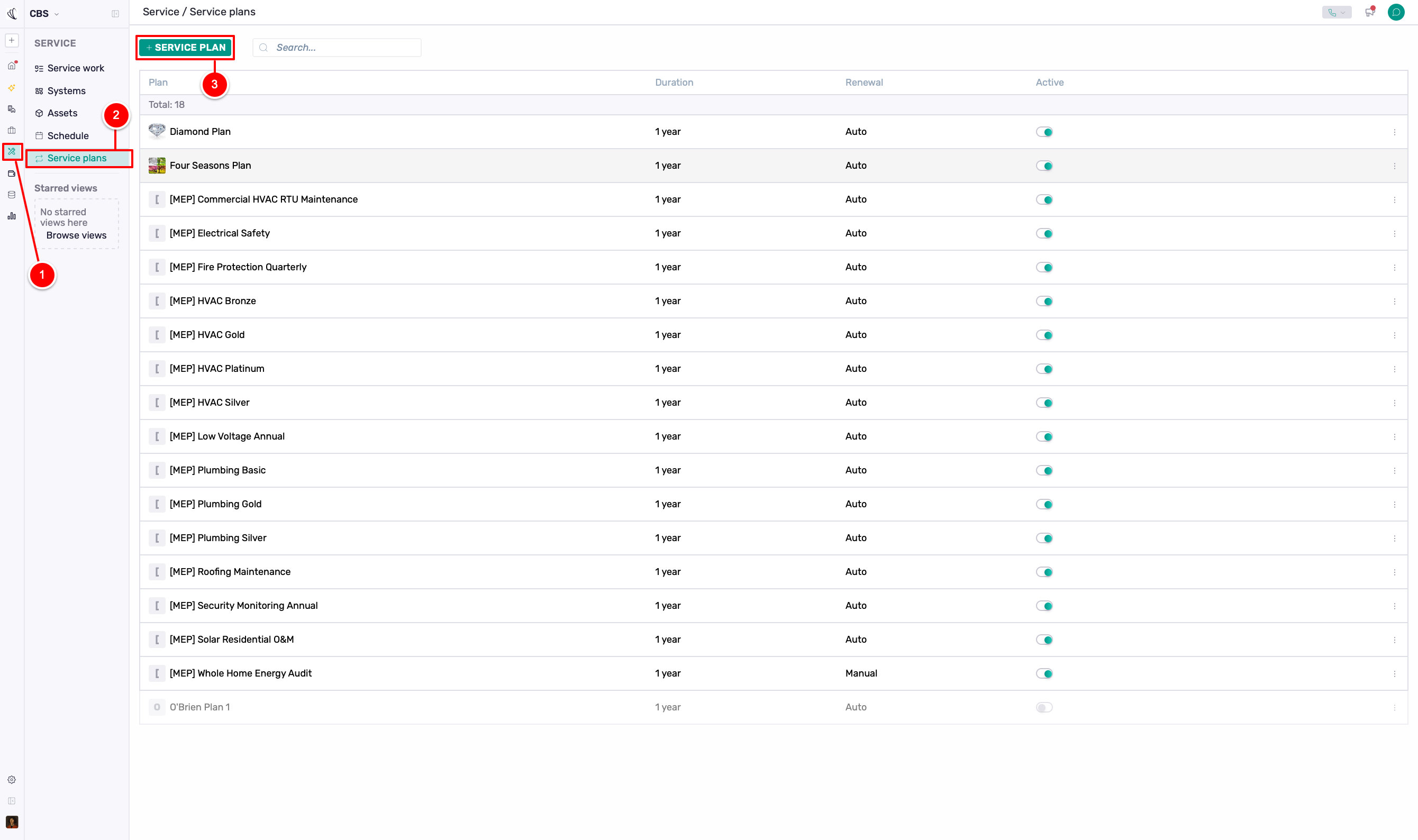Open the [MEP] Solar Residential O&M row
1418x840 pixels.
[x=773, y=640]
